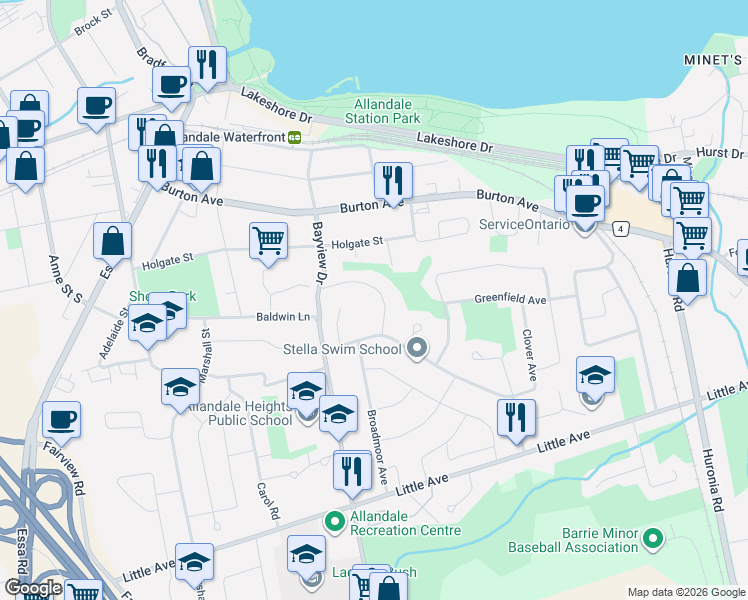Select the ServiceOntario label
748x600 pixels.
pyautogui.click(x=524, y=224)
